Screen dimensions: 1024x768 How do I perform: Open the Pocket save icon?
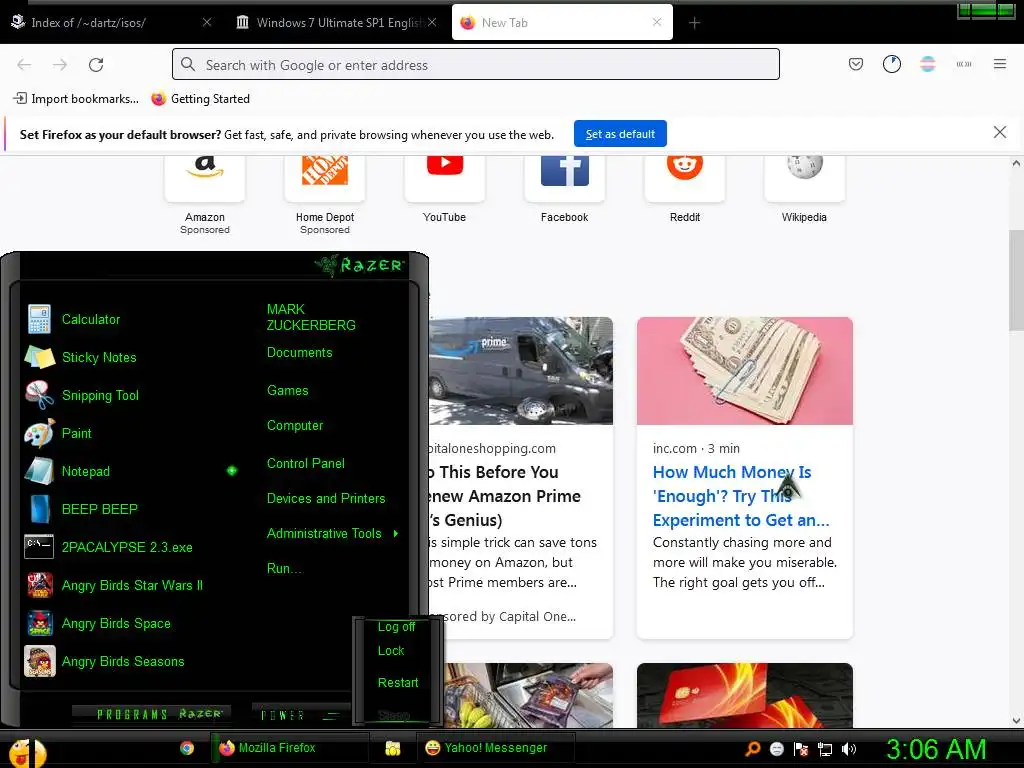856,64
